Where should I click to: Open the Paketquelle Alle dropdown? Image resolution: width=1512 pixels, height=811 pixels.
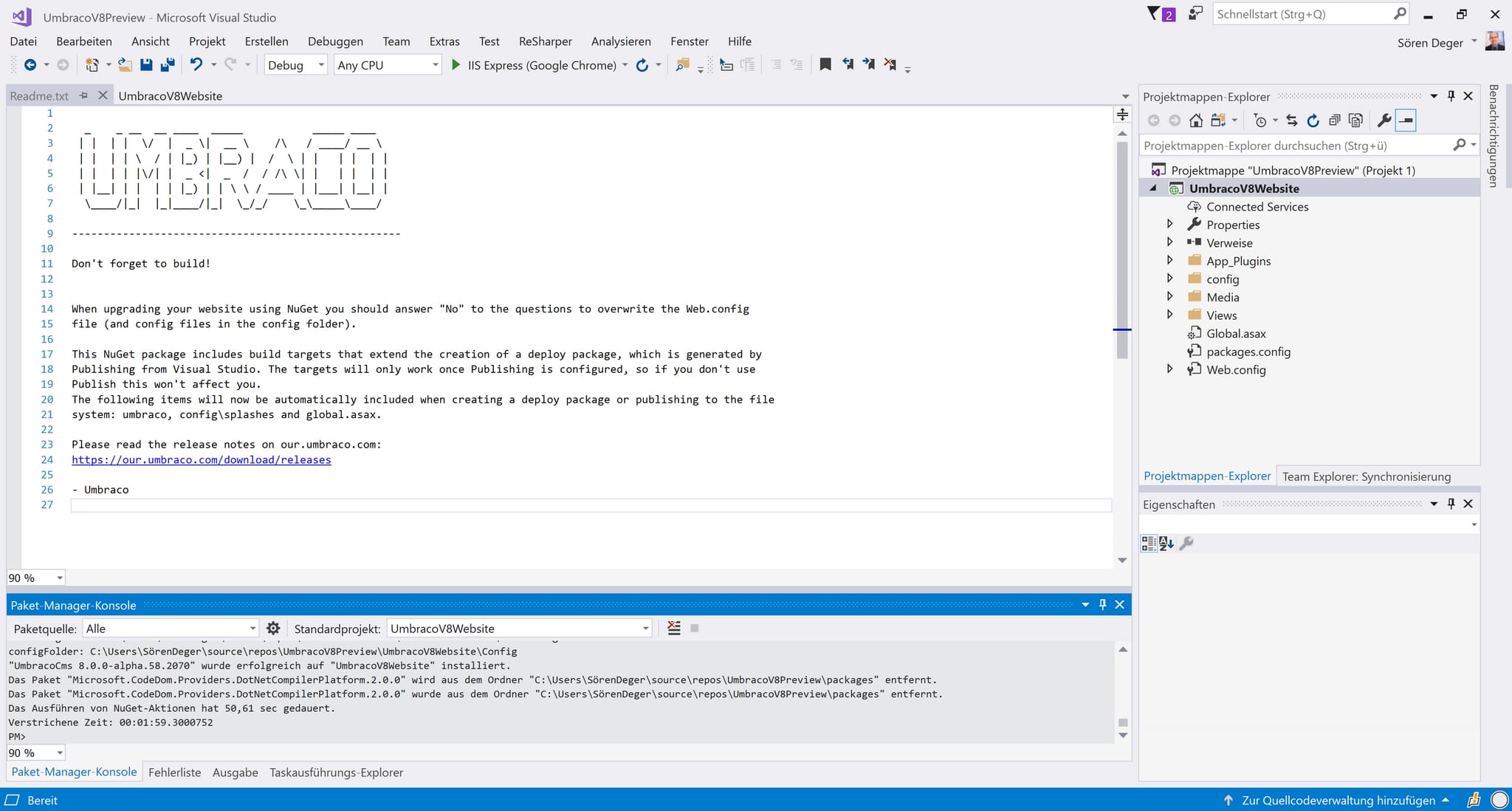[171, 629]
